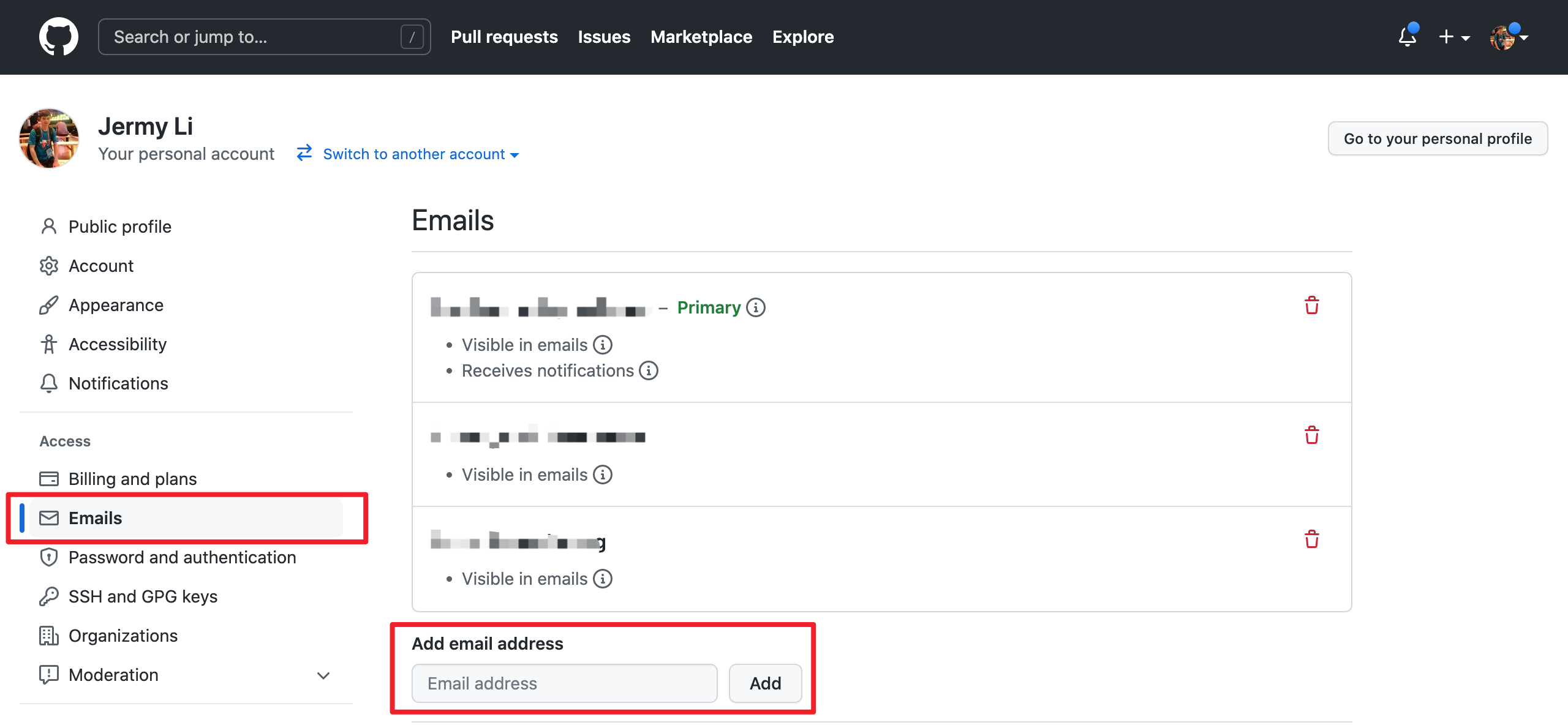Show Visible in emails info, second address
The image size is (1568, 725).
coord(603,475)
